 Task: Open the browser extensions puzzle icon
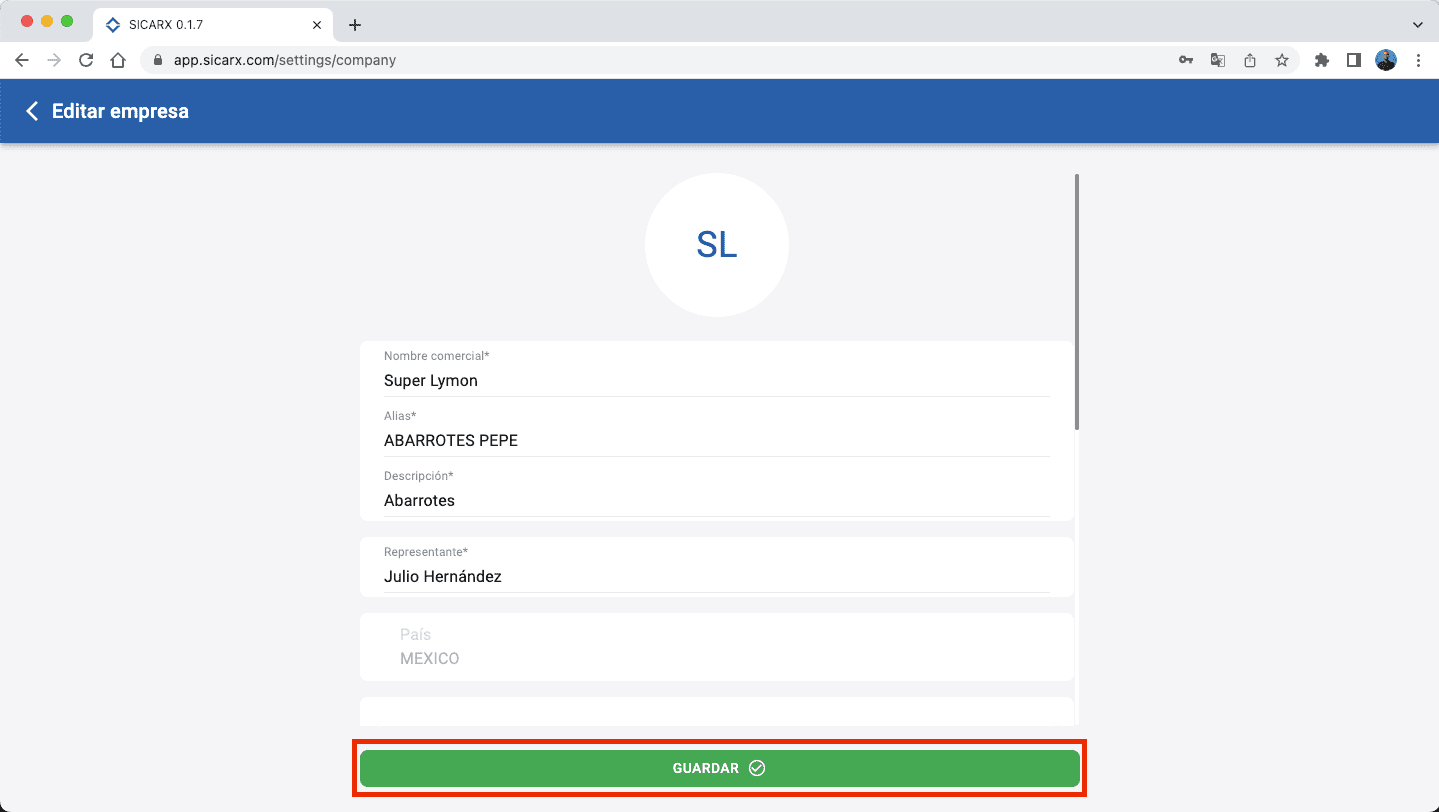[1321, 60]
